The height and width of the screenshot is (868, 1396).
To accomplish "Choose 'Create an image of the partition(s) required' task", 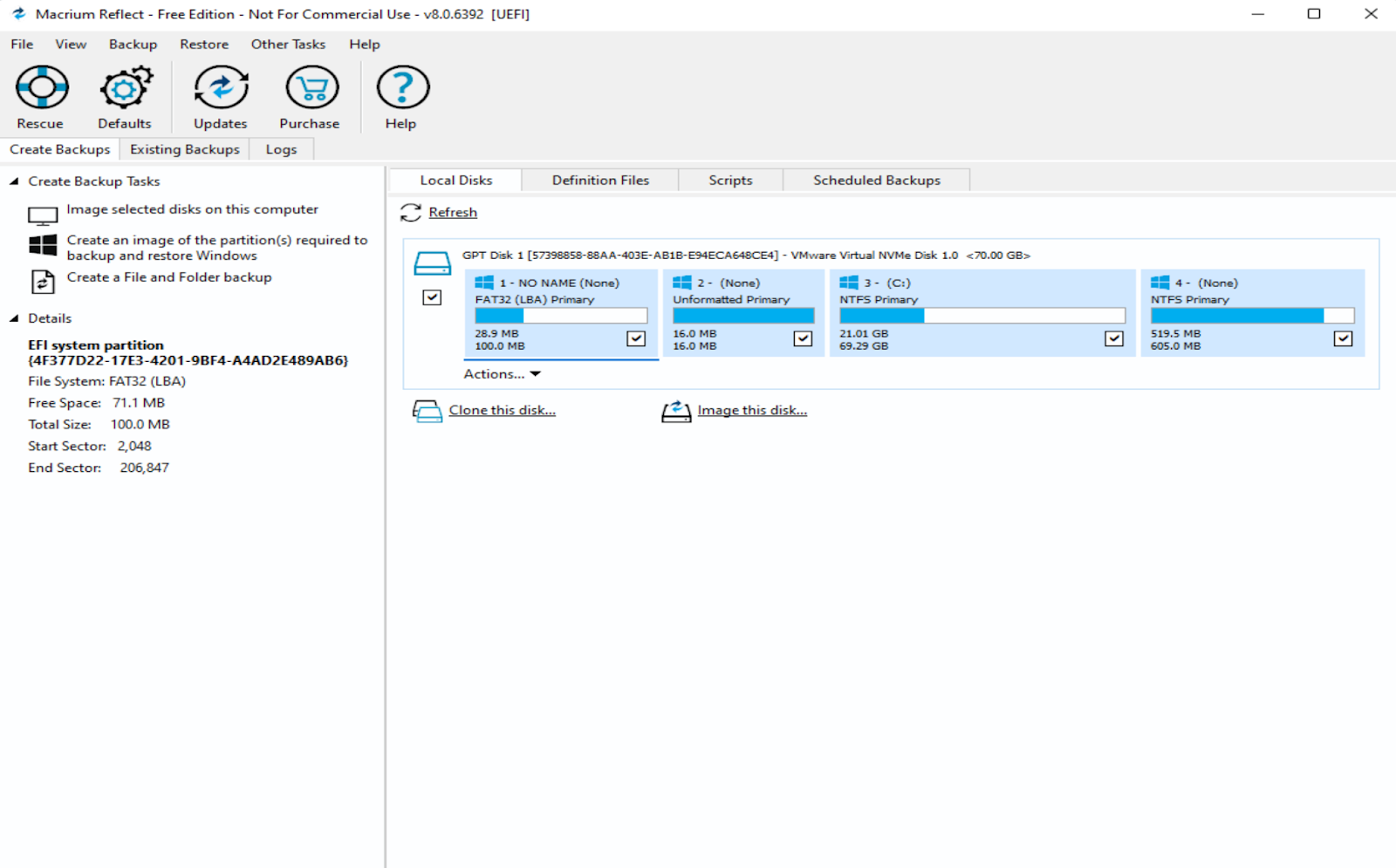I will pos(217,248).
